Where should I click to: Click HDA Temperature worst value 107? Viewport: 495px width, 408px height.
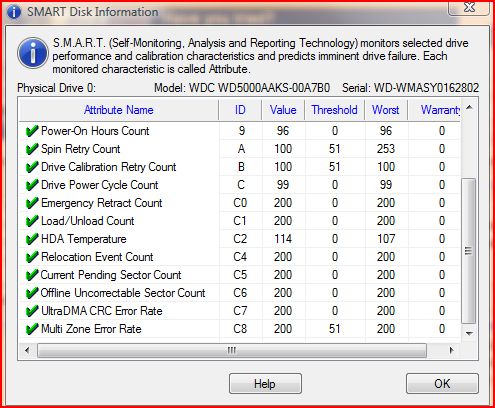(x=386, y=239)
